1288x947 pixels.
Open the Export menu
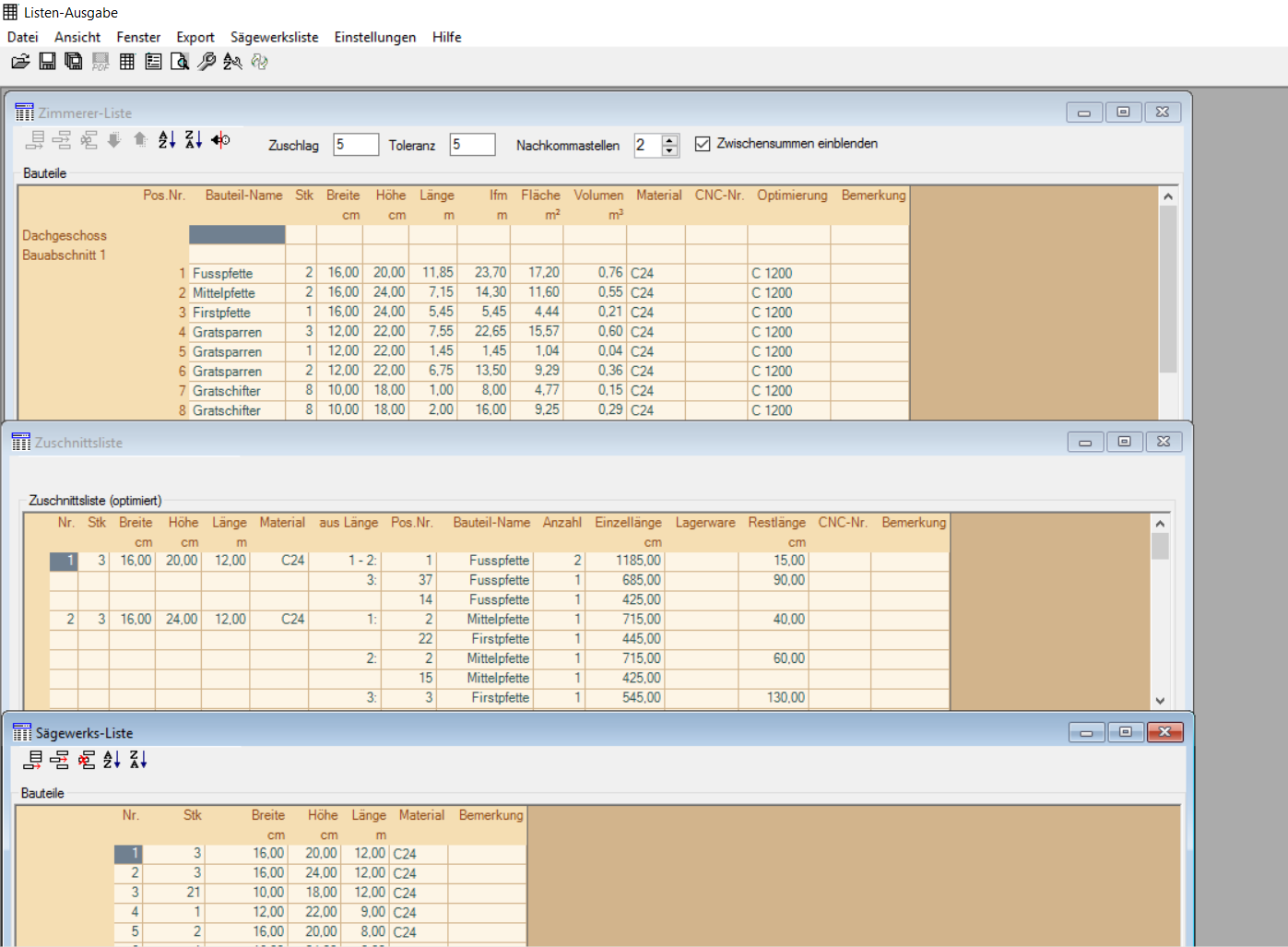195,37
